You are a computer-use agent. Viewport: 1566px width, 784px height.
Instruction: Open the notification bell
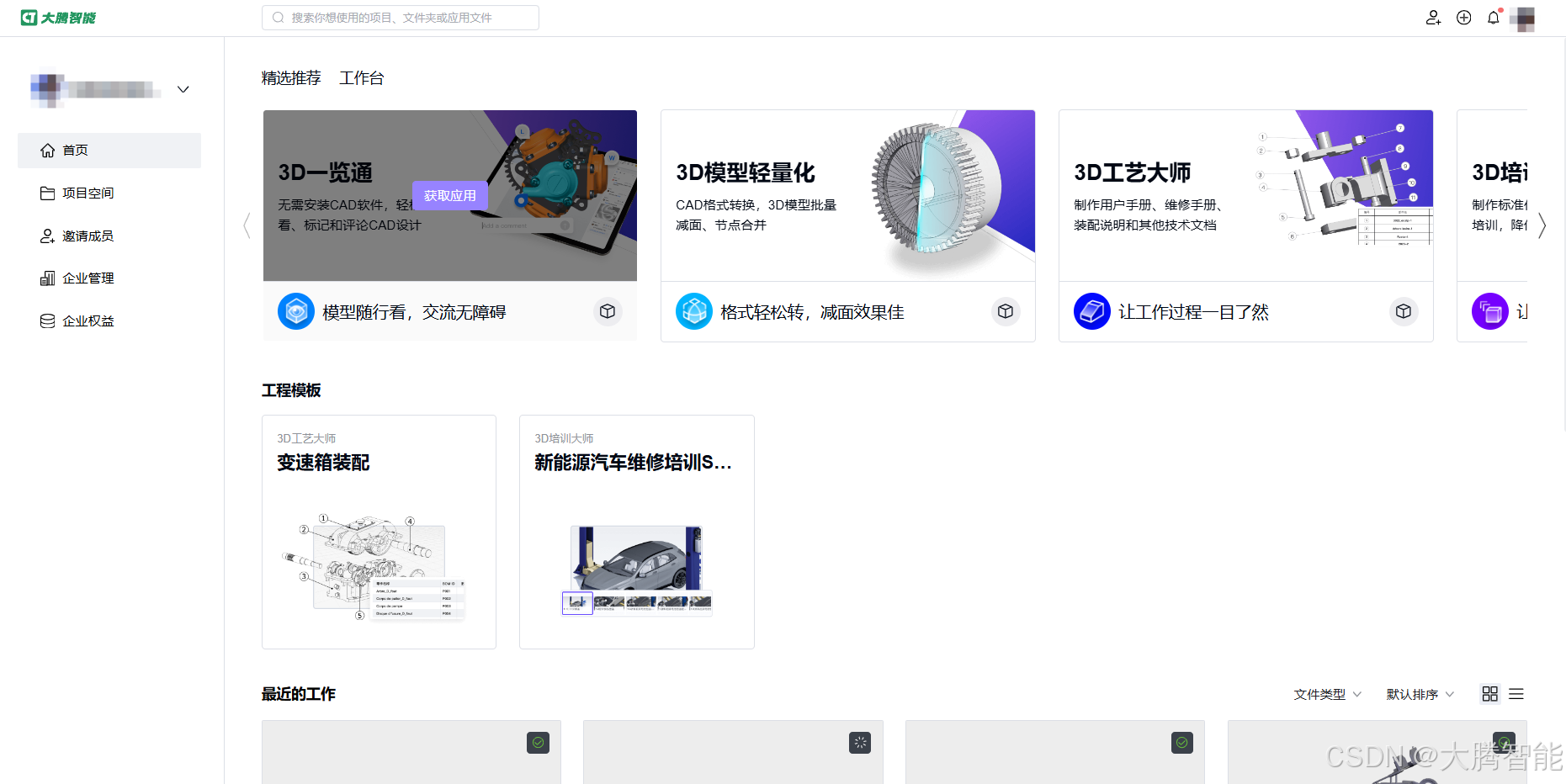coord(1494,18)
